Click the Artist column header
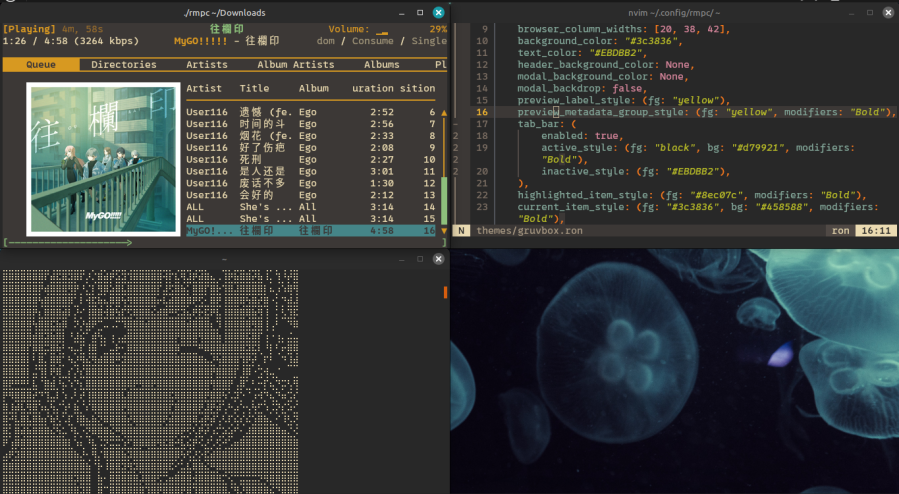This screenshot has width=899, height=494. [204, 88]
